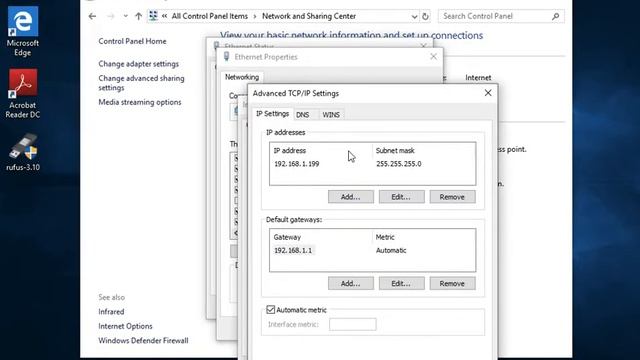Close the Ethernet Properties window

(433, 57)
